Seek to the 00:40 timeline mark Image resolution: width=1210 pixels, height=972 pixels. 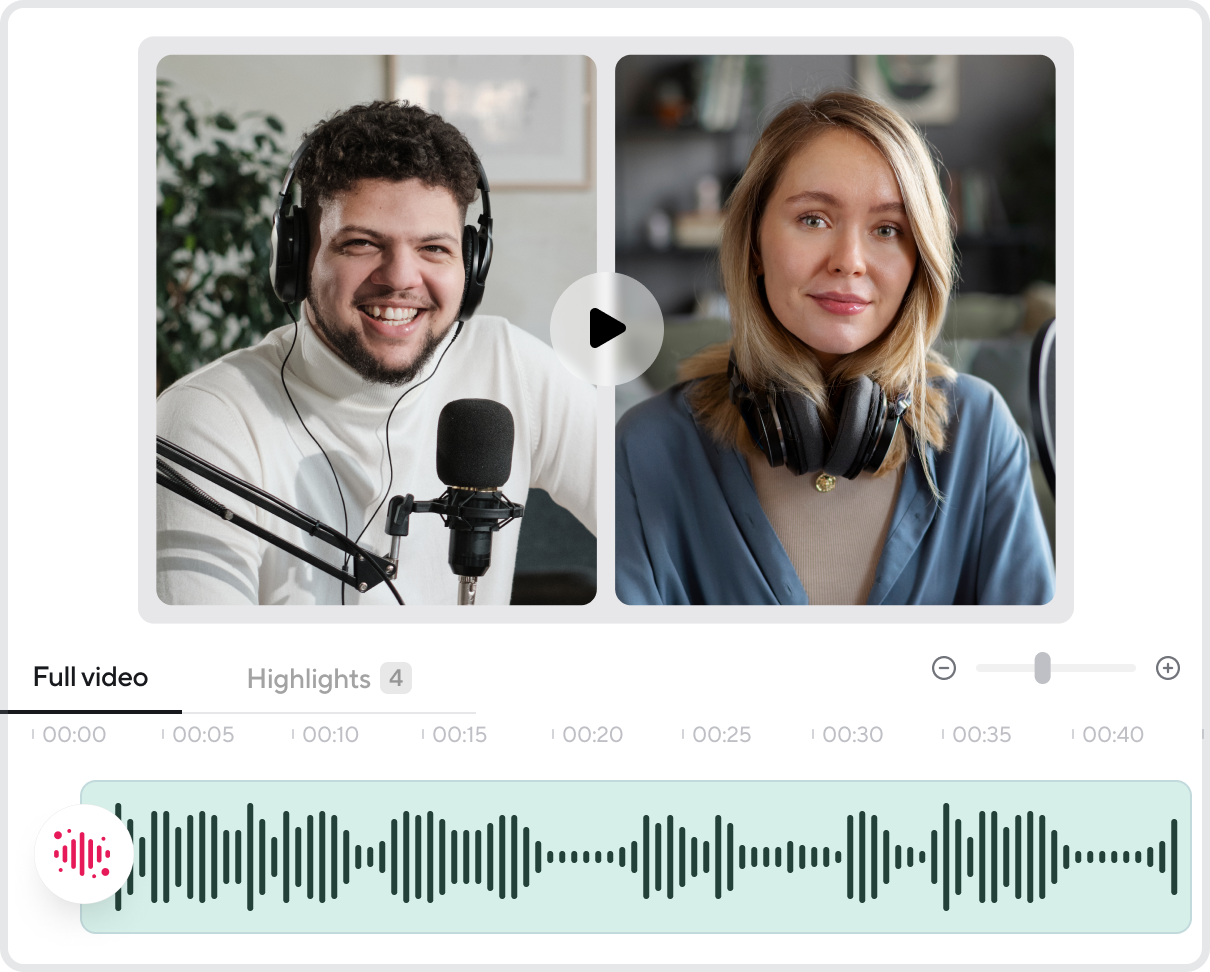coord(1113,735)
